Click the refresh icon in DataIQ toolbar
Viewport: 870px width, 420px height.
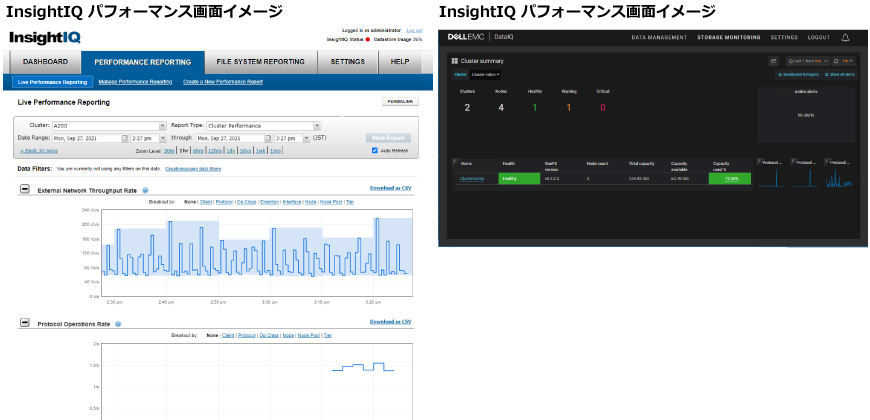coord(836,61)
